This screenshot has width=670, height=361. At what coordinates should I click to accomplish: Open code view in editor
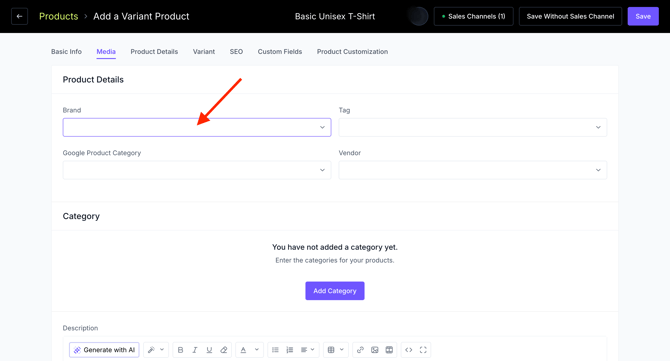[408, 350]
